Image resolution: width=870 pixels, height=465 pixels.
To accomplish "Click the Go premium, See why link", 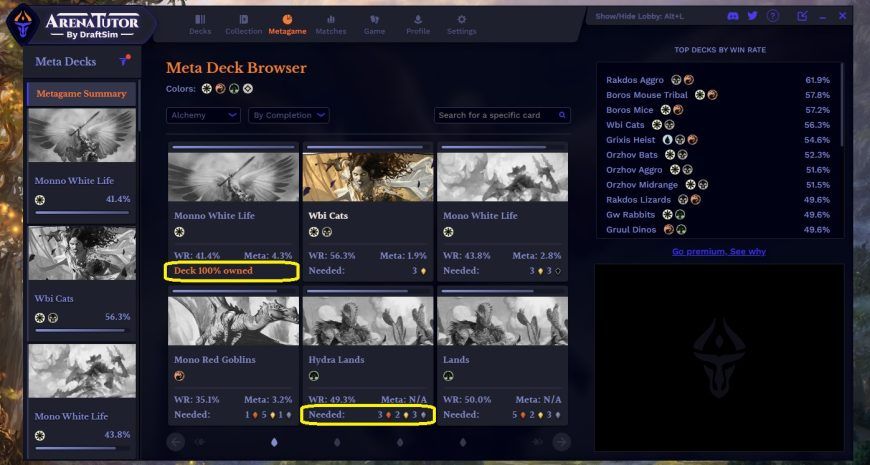I will (719, 251).
